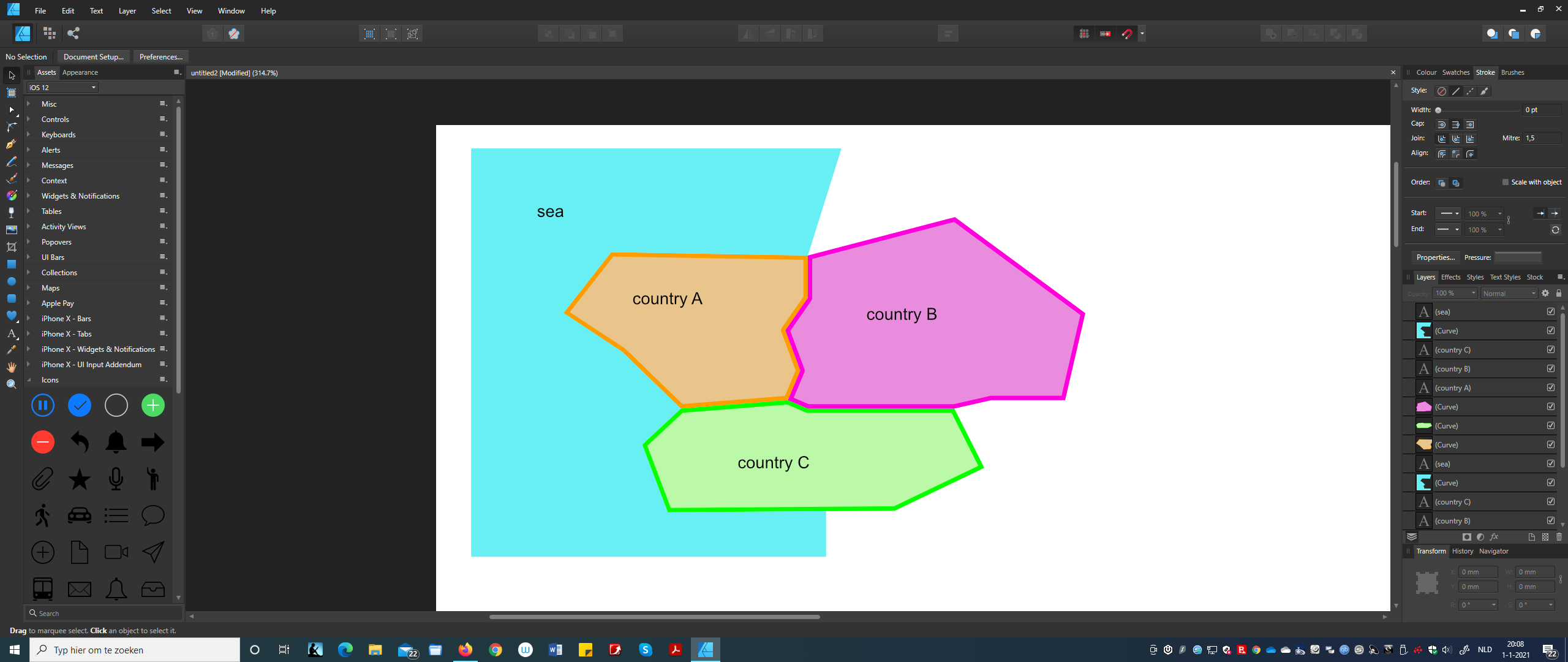This screenshot has width=1568, height=662.
Task: Select the Place Image tool
Action: click(11, 230)
